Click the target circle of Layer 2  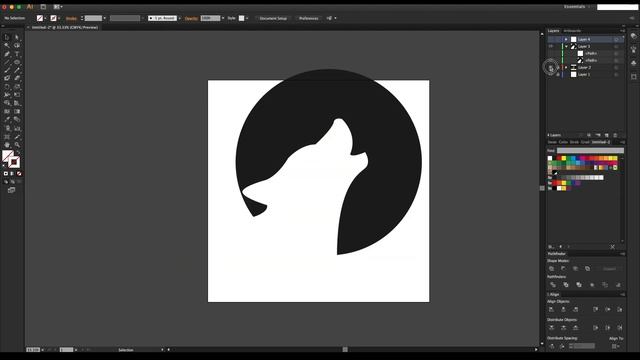(616, 67)
